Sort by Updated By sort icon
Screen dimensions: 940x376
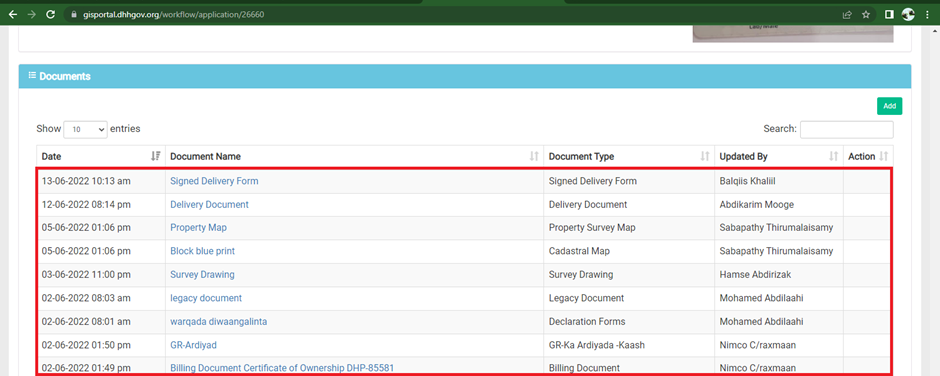833,157
